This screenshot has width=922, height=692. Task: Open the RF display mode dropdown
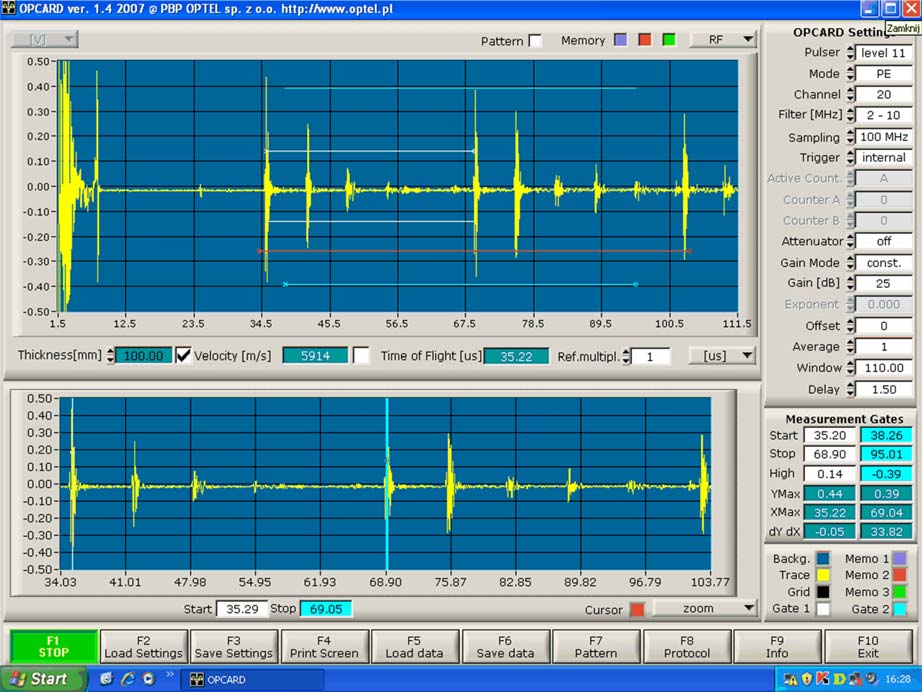click(x=724, y=39)
